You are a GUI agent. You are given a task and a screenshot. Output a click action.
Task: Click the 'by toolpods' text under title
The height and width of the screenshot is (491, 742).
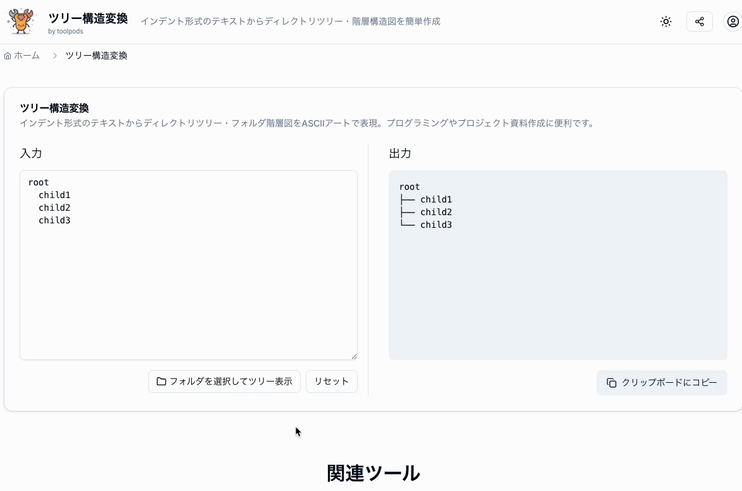(x=66, y=32)
